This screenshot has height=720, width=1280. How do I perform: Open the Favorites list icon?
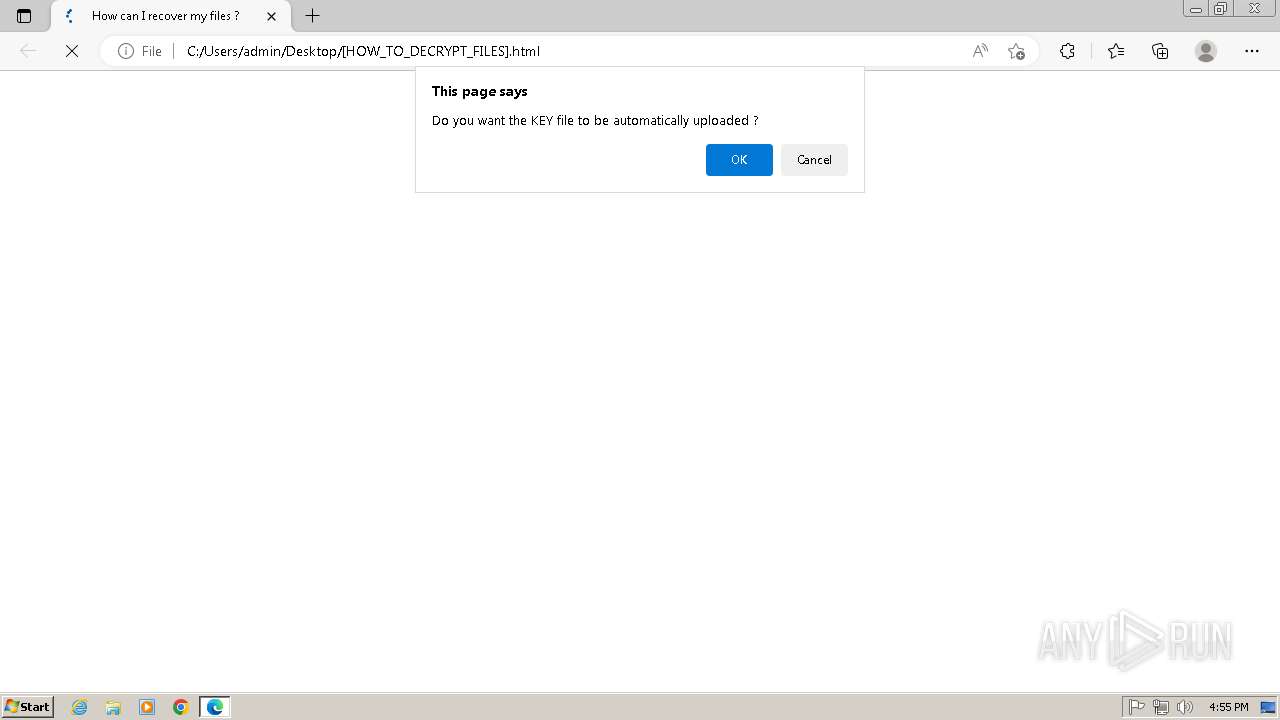(1116, 51)
